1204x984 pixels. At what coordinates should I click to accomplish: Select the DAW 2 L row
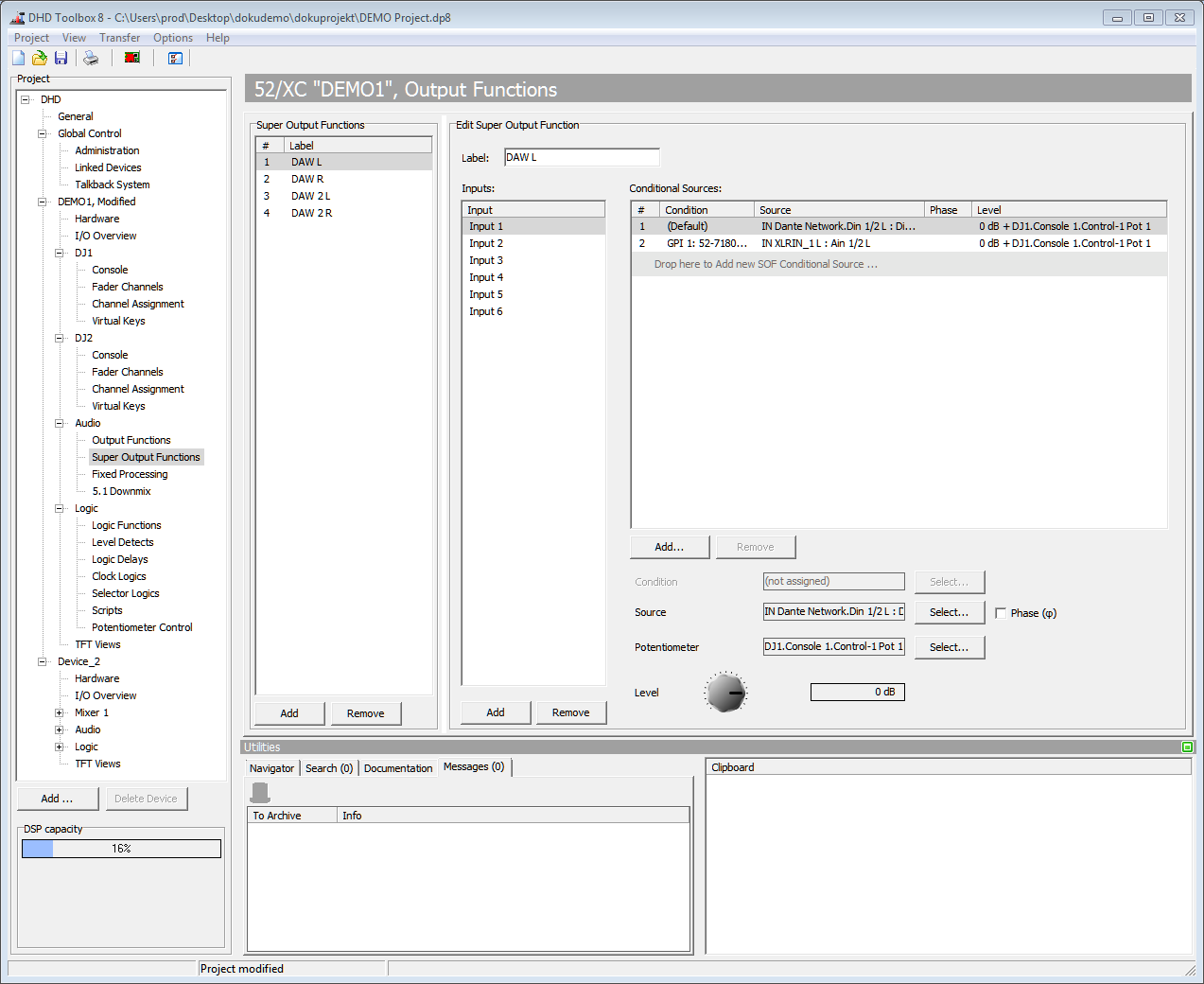click(344, 196)
